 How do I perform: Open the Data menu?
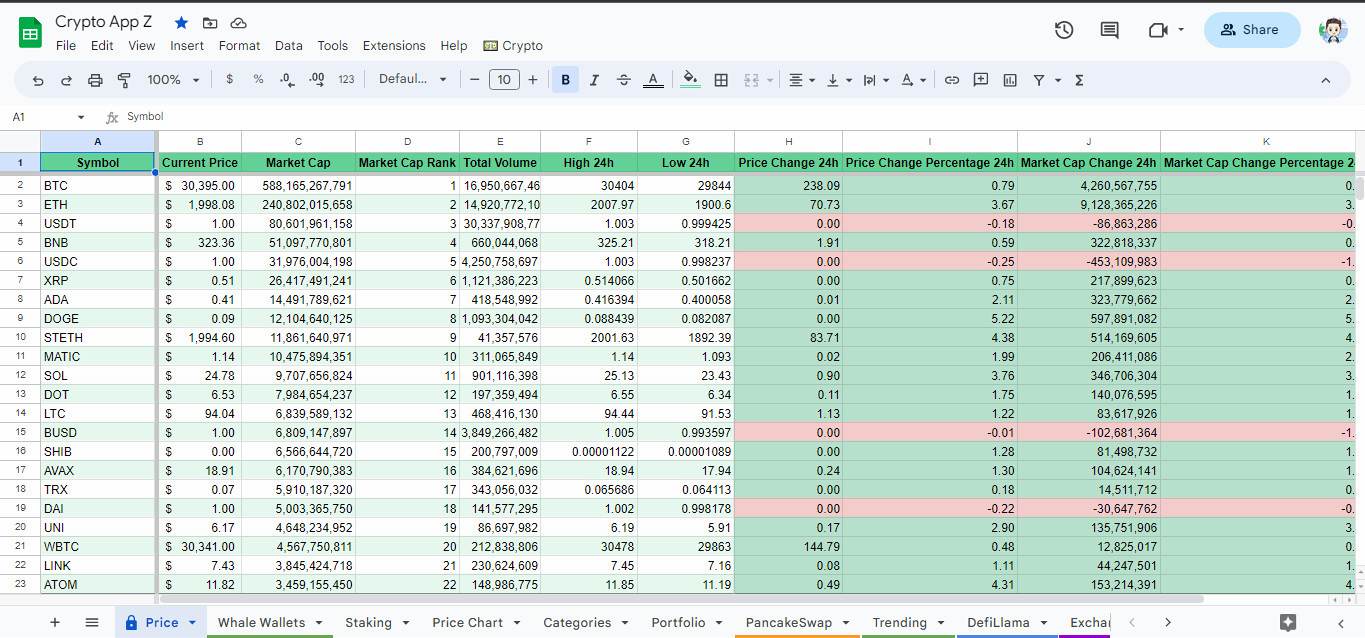tap(289, 45)
